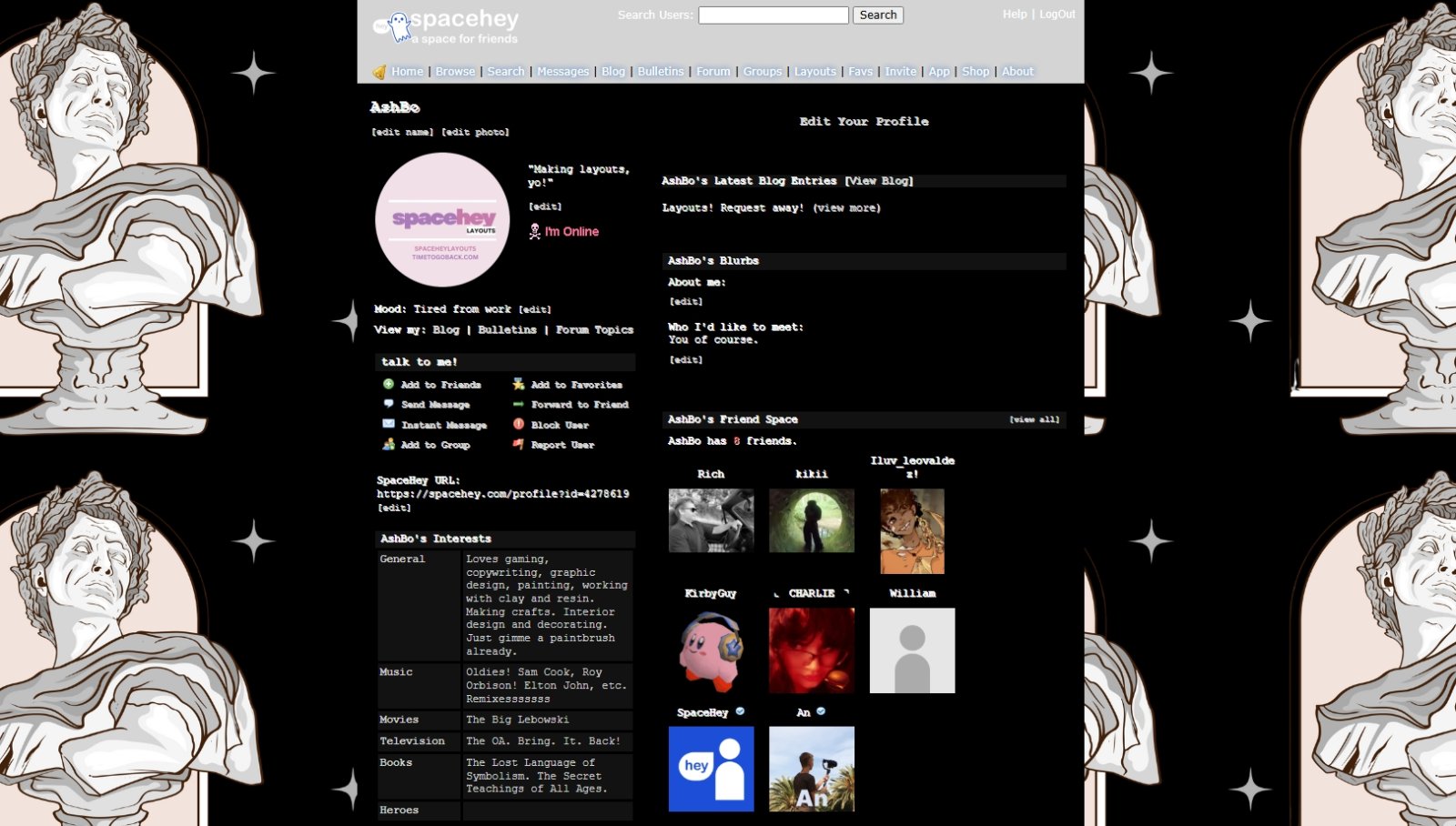Click the Add to Favorites star icon
The image size is (1456, 826).
click(x=518, y=385)
